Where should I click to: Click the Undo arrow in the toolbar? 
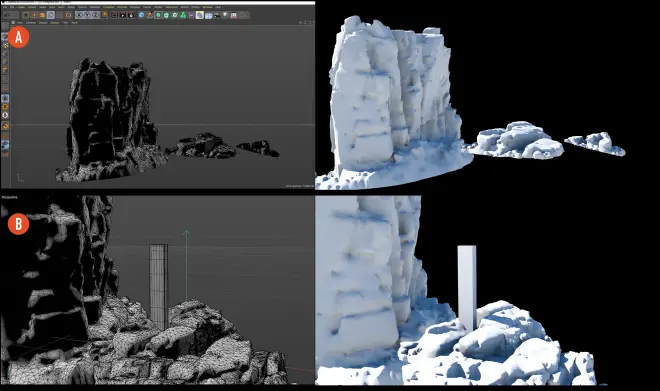pos(7,15)
